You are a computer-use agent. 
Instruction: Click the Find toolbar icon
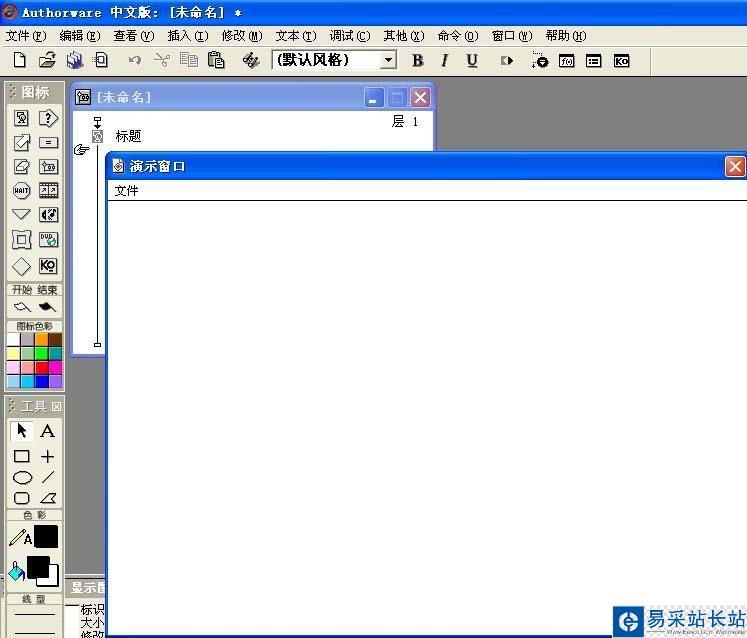(x=251, y=61)
